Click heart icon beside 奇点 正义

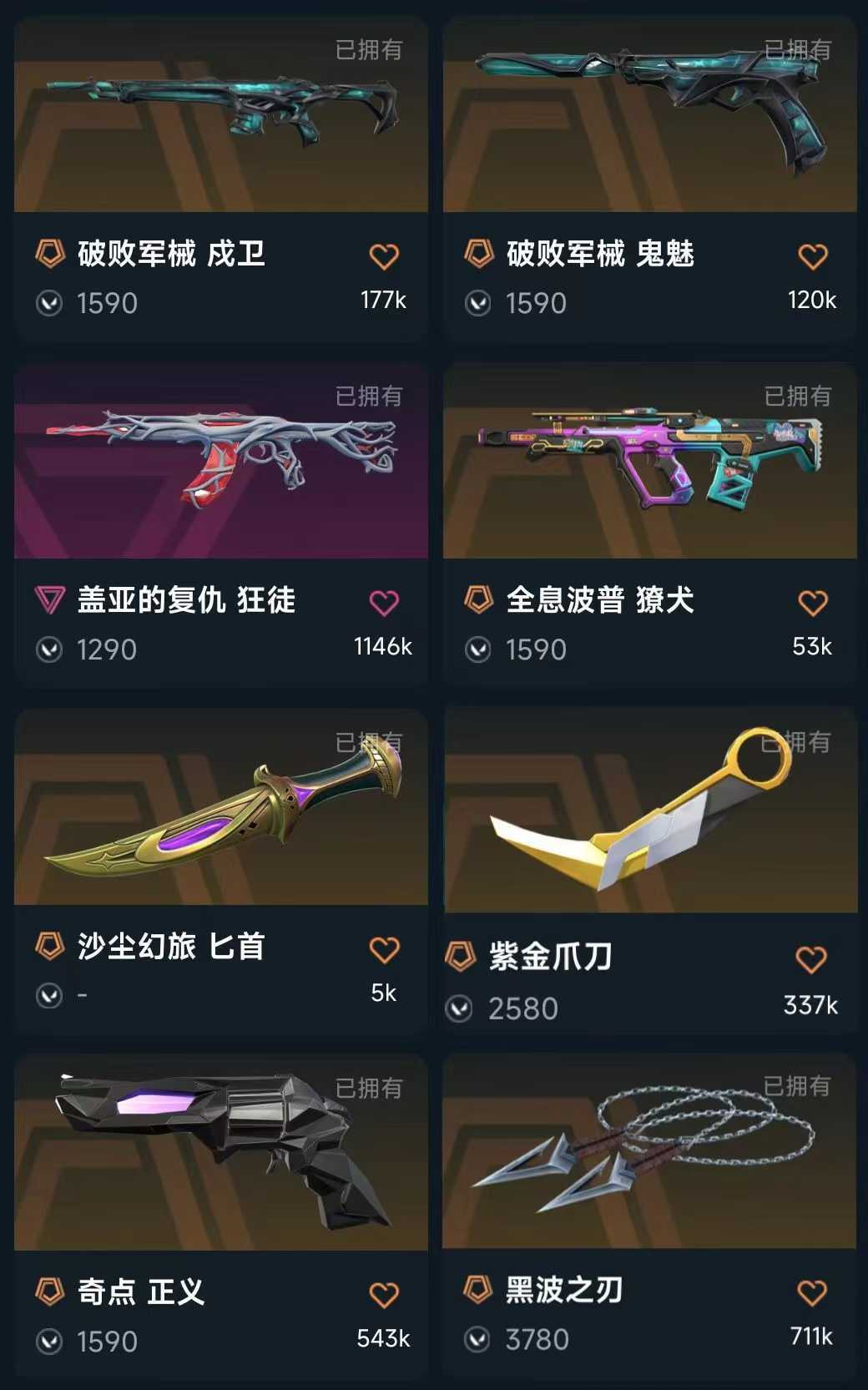[384, 1295]
